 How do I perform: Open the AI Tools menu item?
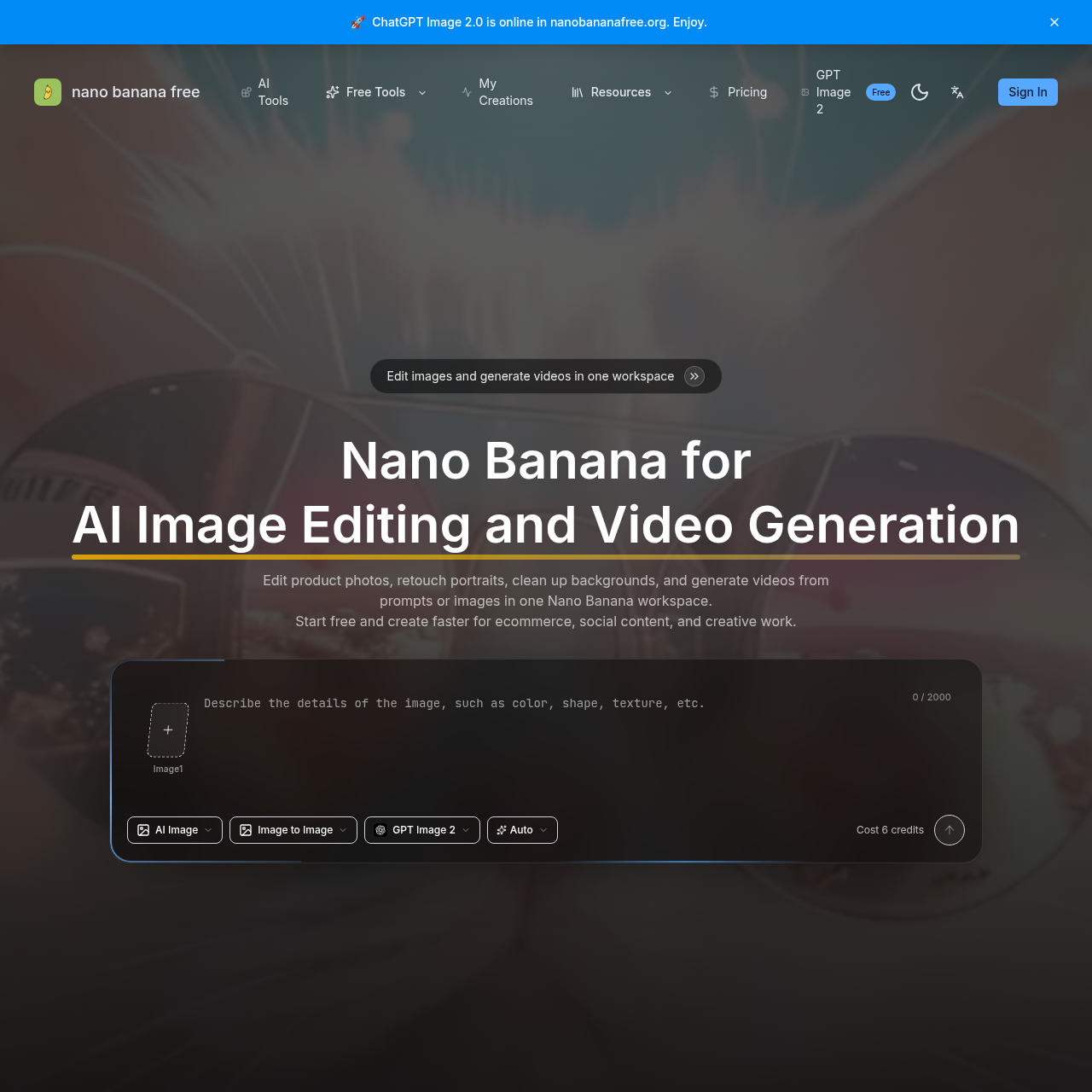pos(264,92)
